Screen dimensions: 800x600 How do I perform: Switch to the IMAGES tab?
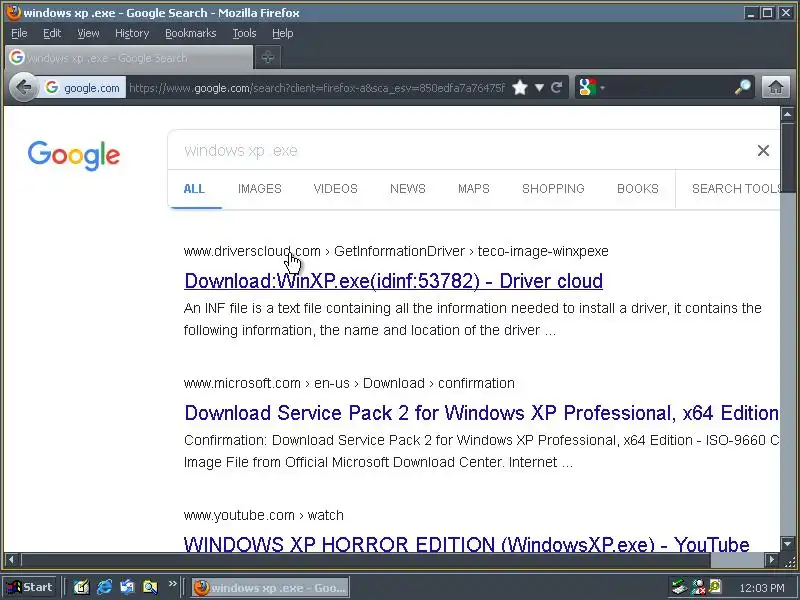(x=260, y=189)
